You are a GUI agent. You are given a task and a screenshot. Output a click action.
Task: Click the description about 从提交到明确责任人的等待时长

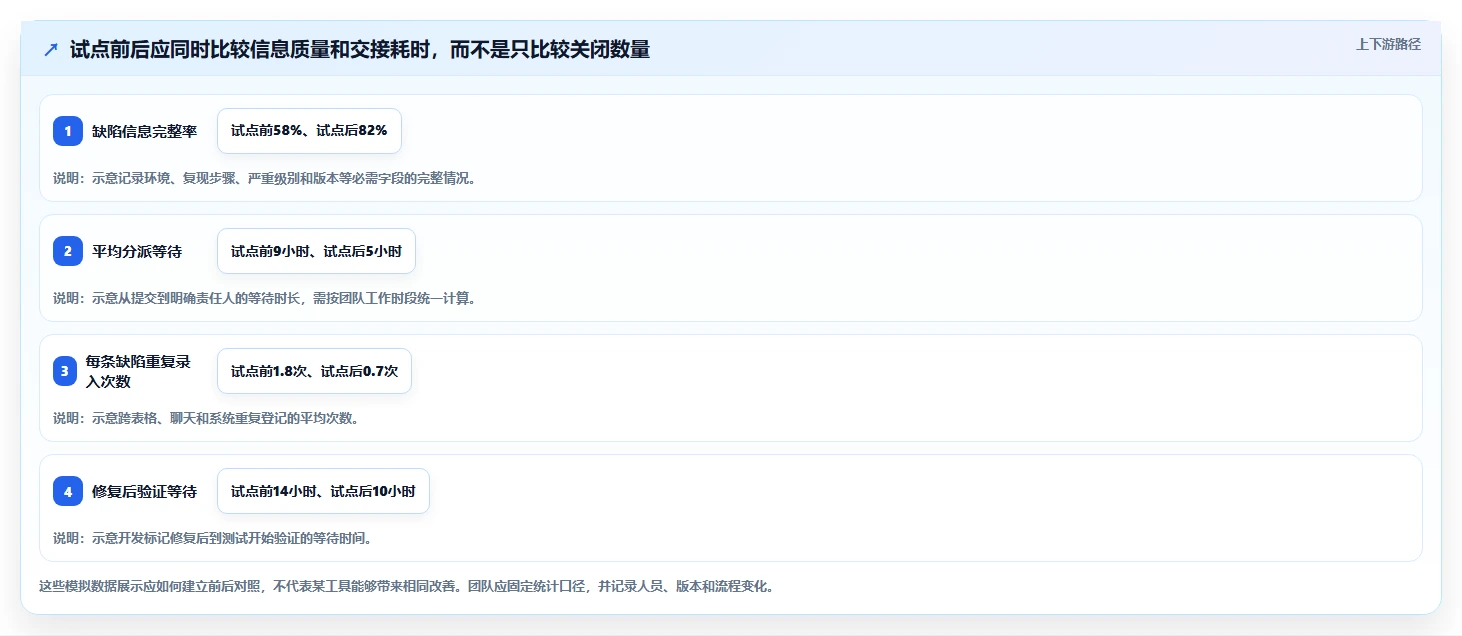pyautogui.click(x=265, y=298)
